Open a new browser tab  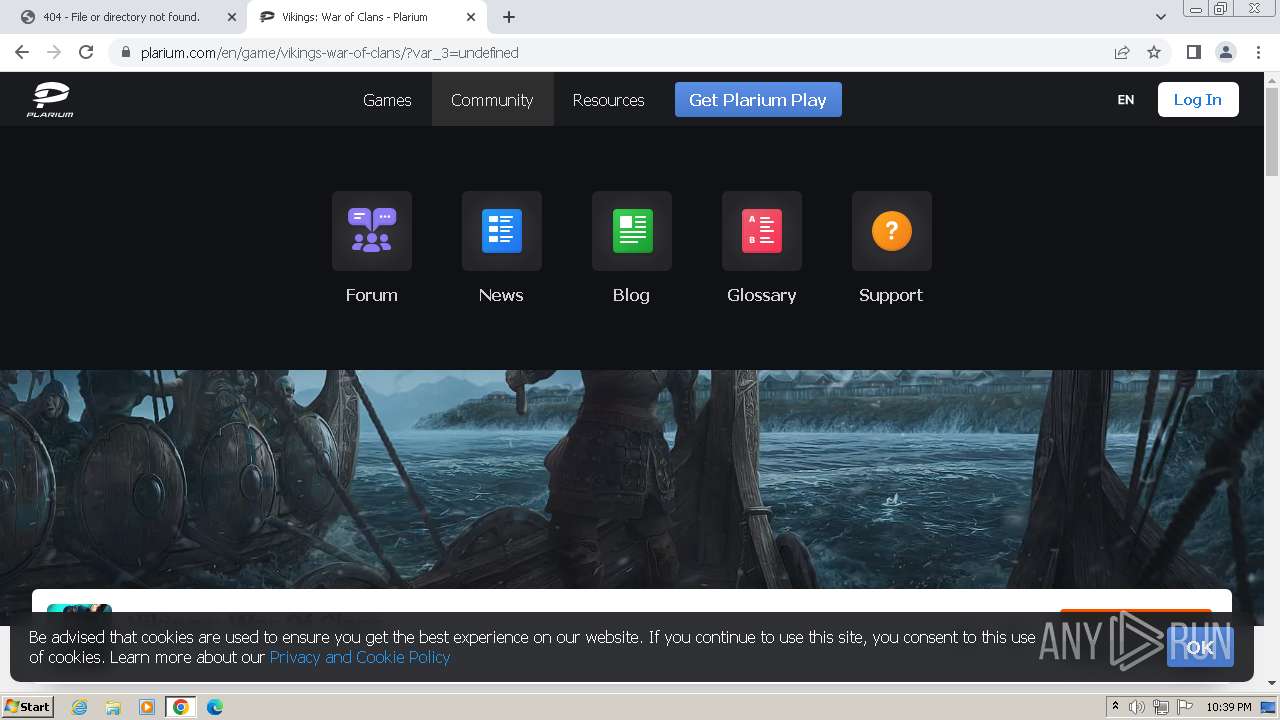(x=509, y=17)
